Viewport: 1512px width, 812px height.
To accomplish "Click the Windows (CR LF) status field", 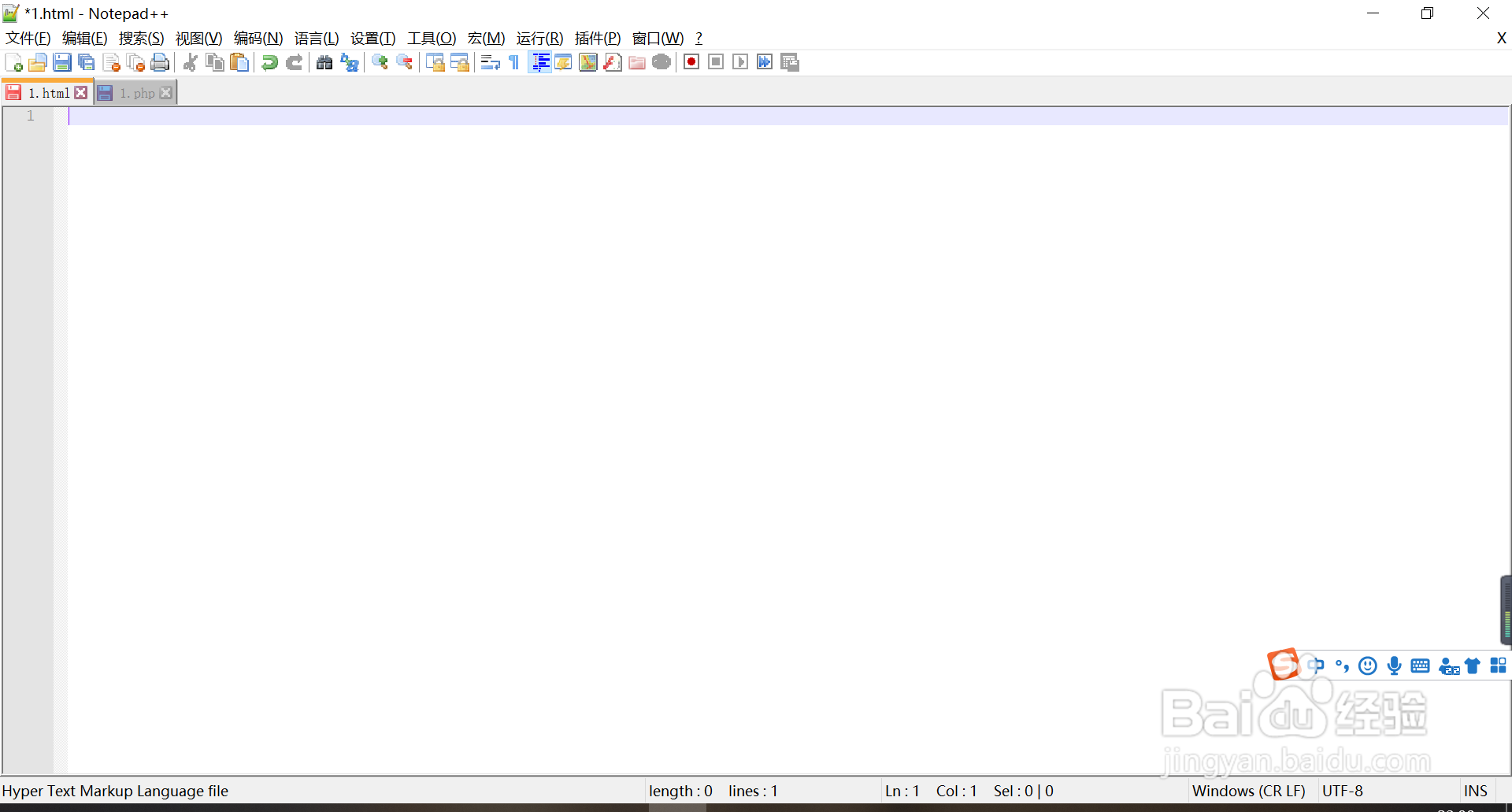I will tap(1249, 791).
